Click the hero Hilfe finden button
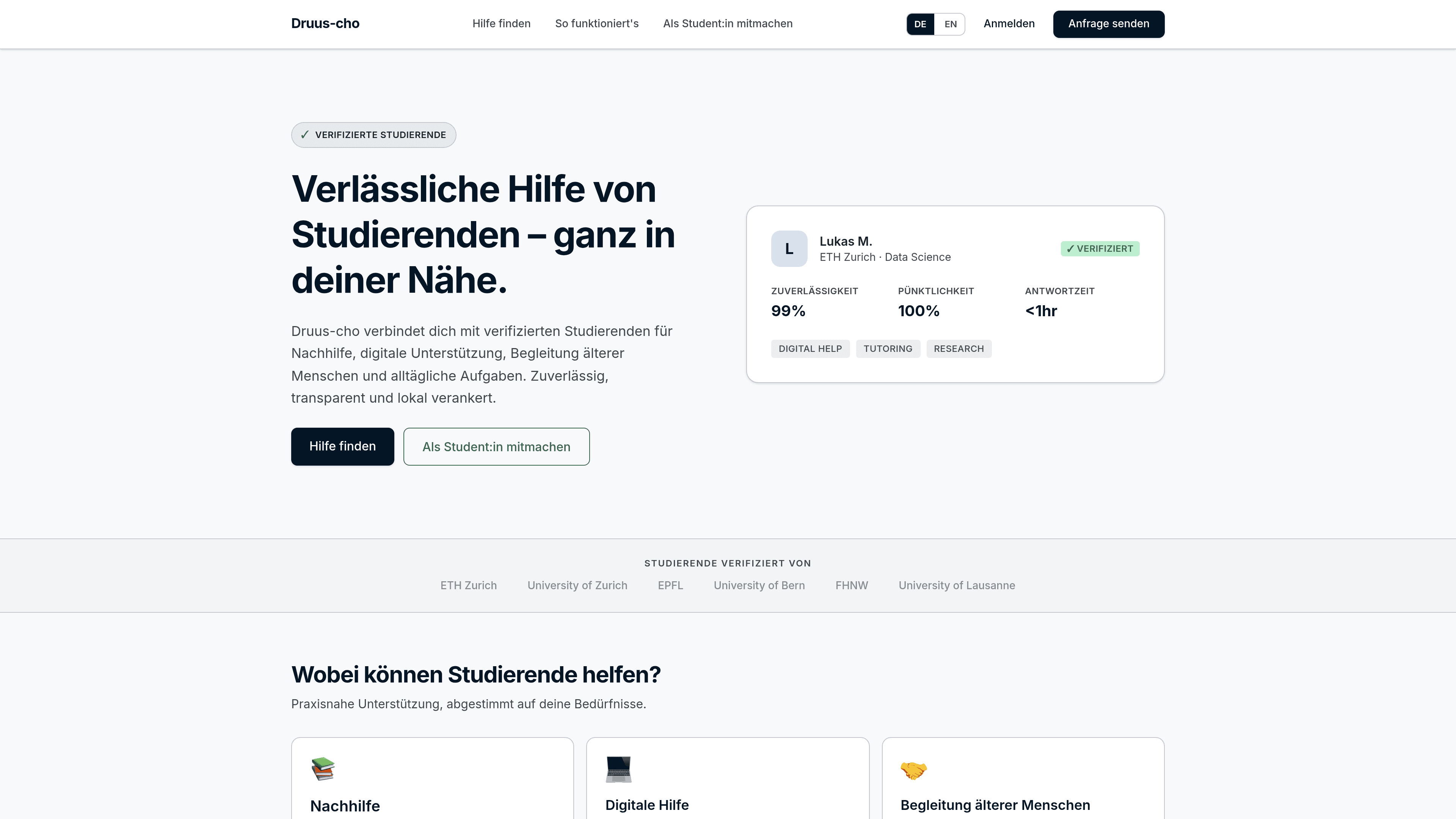The width and height of the screenshot is (1456, 819). [342, 447]
